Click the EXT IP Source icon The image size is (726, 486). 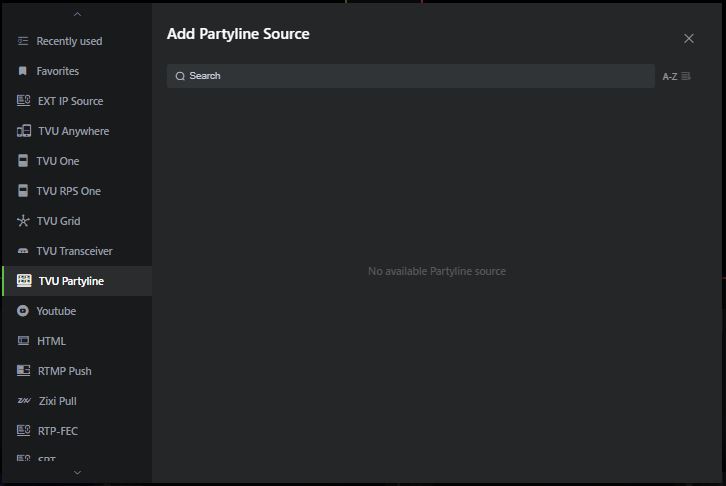24,101
